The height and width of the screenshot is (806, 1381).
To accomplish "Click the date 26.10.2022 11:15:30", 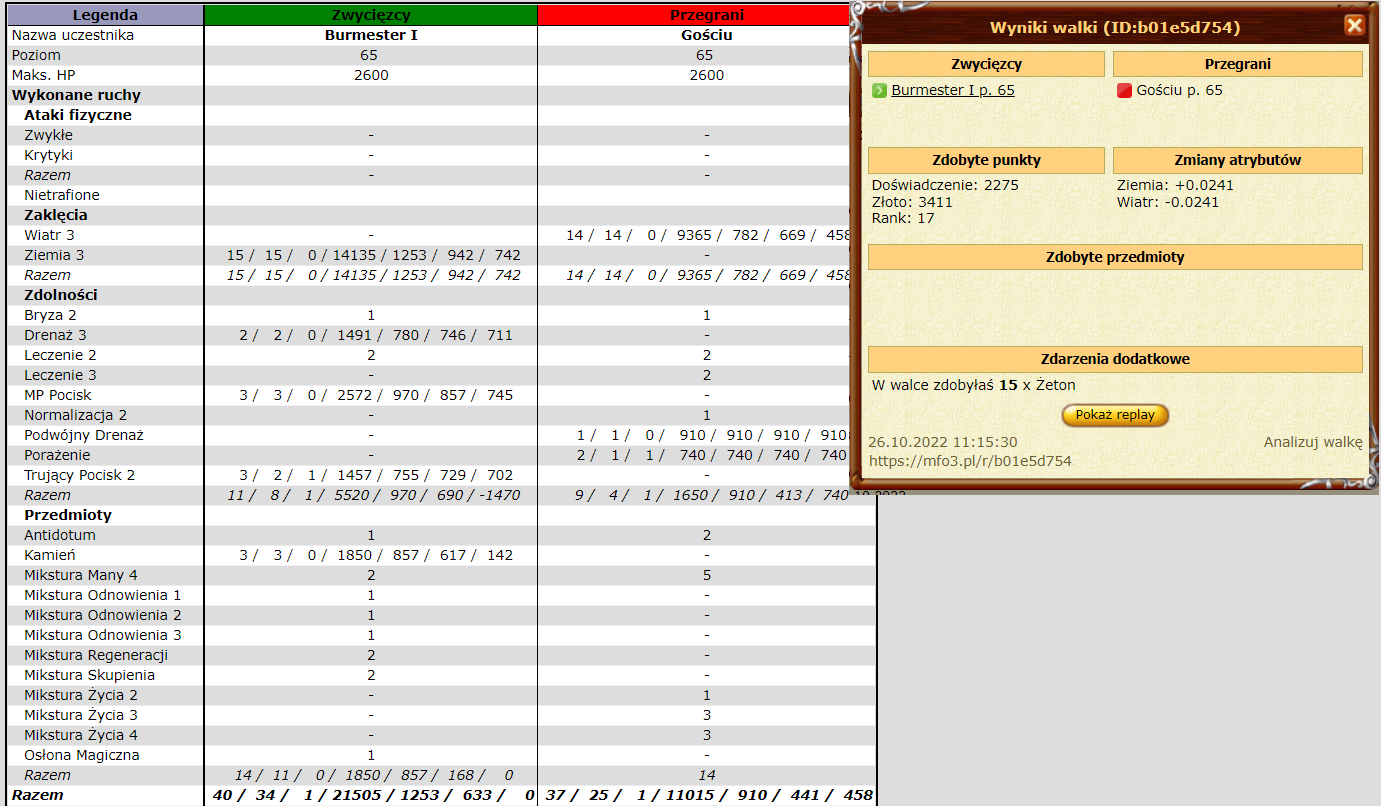I will (x=943, y=442).
